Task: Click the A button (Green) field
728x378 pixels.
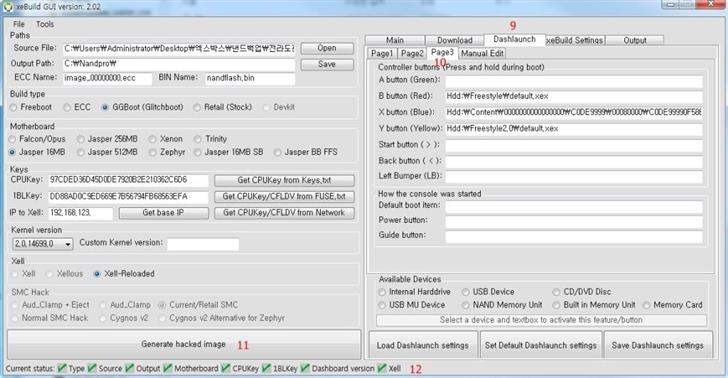Action: point(574,81)
